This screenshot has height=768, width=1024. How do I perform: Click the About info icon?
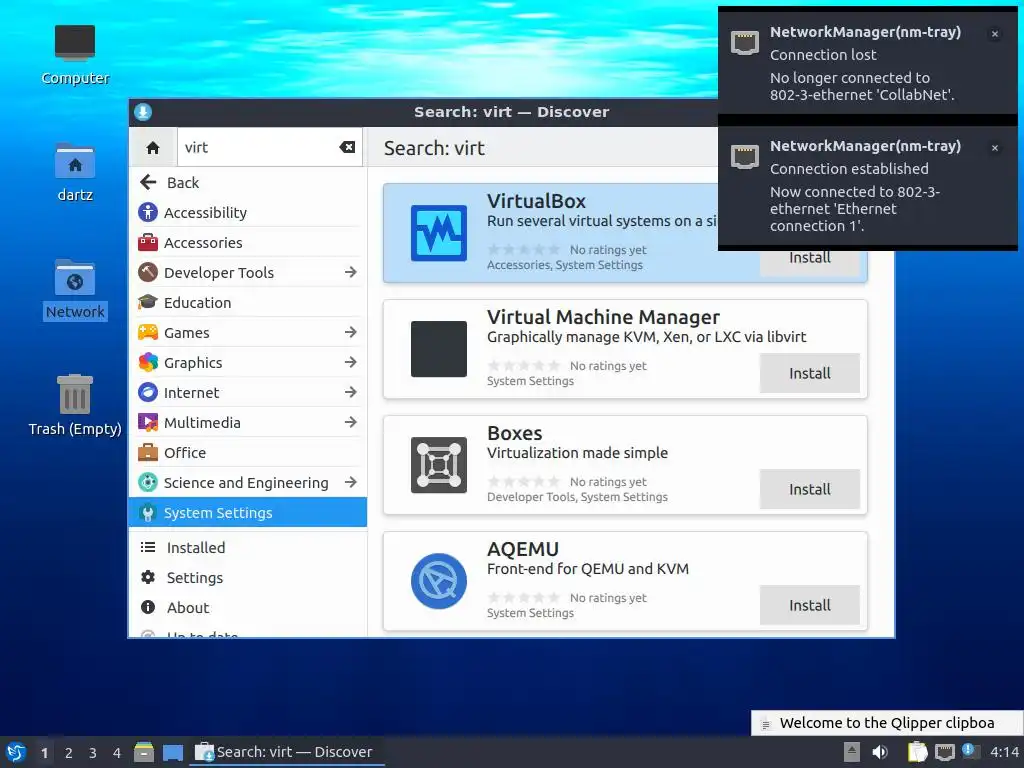[148, 607]
